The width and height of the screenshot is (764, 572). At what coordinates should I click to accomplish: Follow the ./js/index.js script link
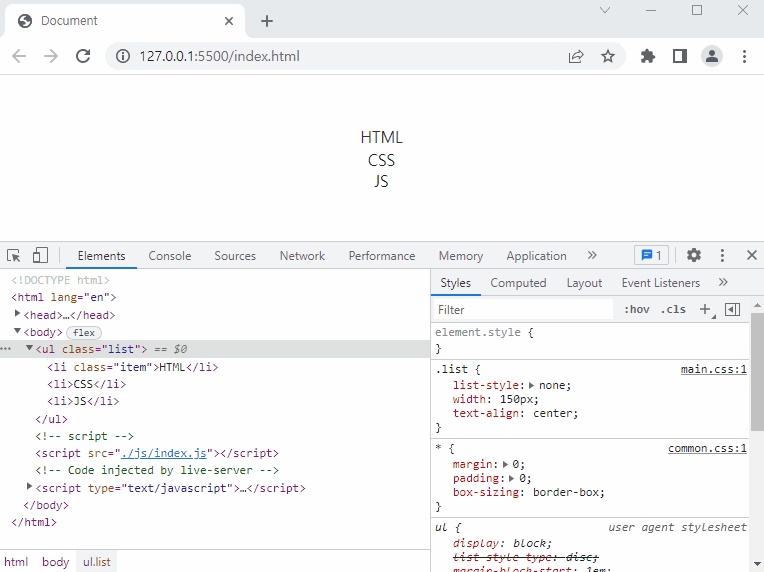164,453
